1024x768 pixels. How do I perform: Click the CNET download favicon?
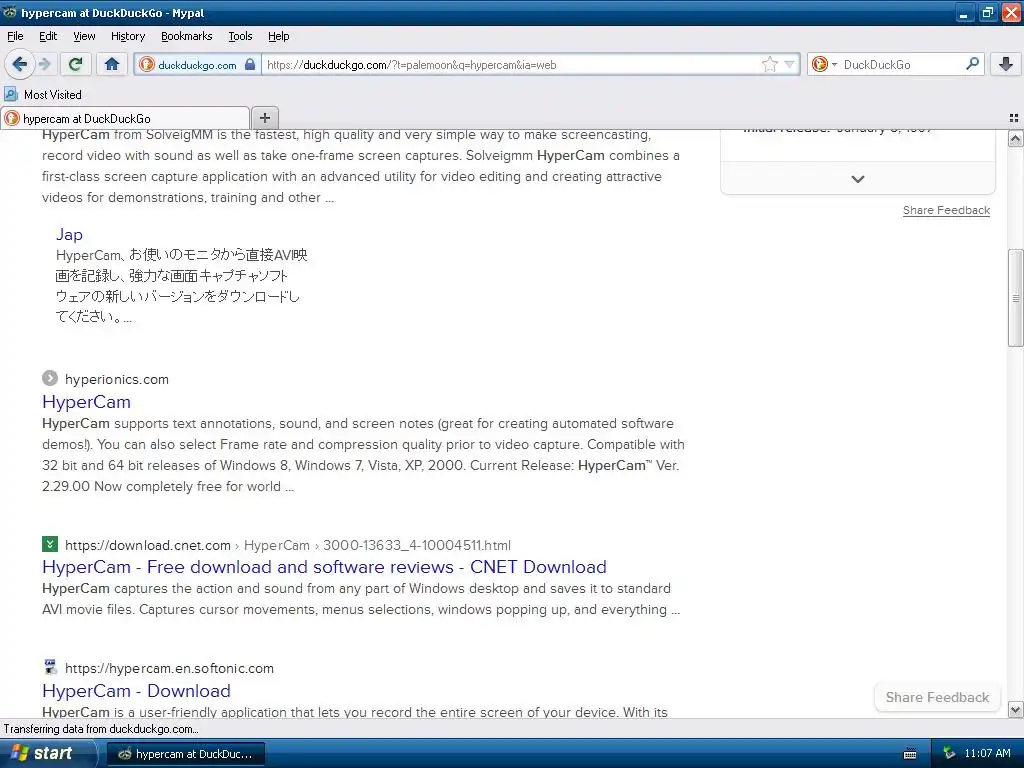(50, 544)
